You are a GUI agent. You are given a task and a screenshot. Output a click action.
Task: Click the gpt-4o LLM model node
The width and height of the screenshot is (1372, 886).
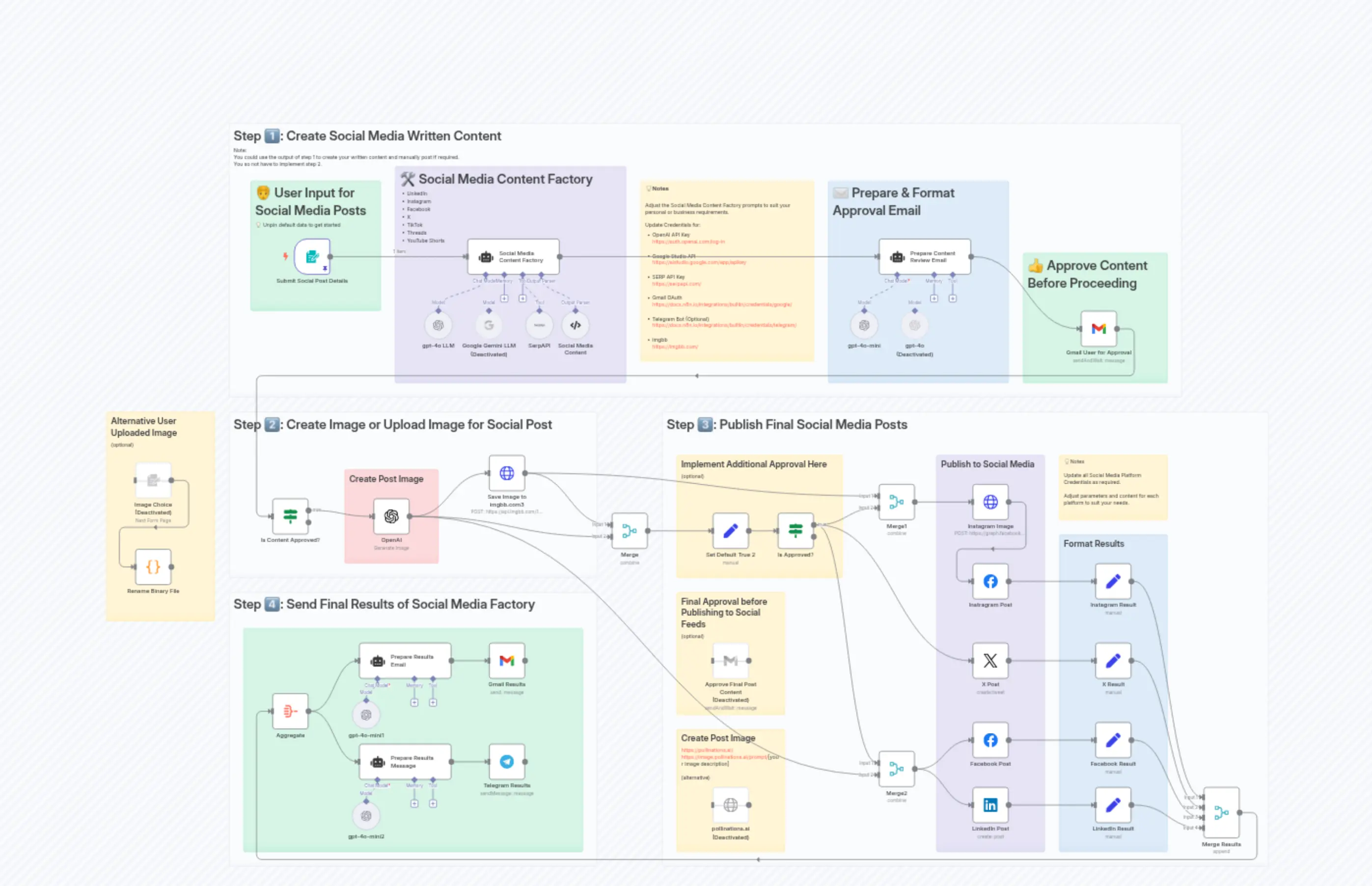(438, 325)
